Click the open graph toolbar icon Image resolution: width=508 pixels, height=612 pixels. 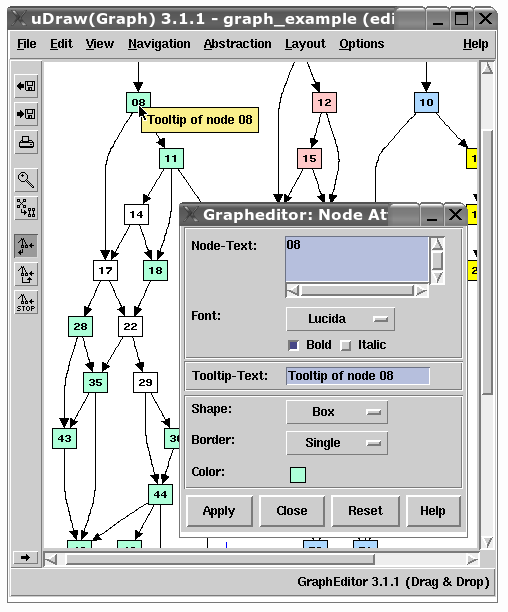[26, 86]
